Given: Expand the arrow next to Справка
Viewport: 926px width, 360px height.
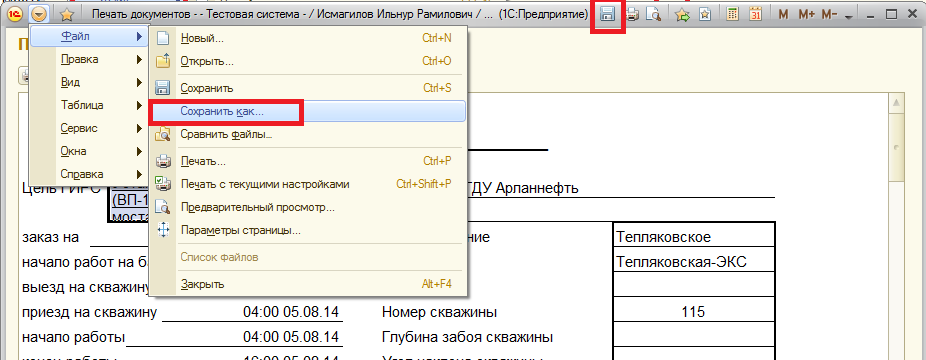Looking at the screenshot, I should tap(139, 174).
